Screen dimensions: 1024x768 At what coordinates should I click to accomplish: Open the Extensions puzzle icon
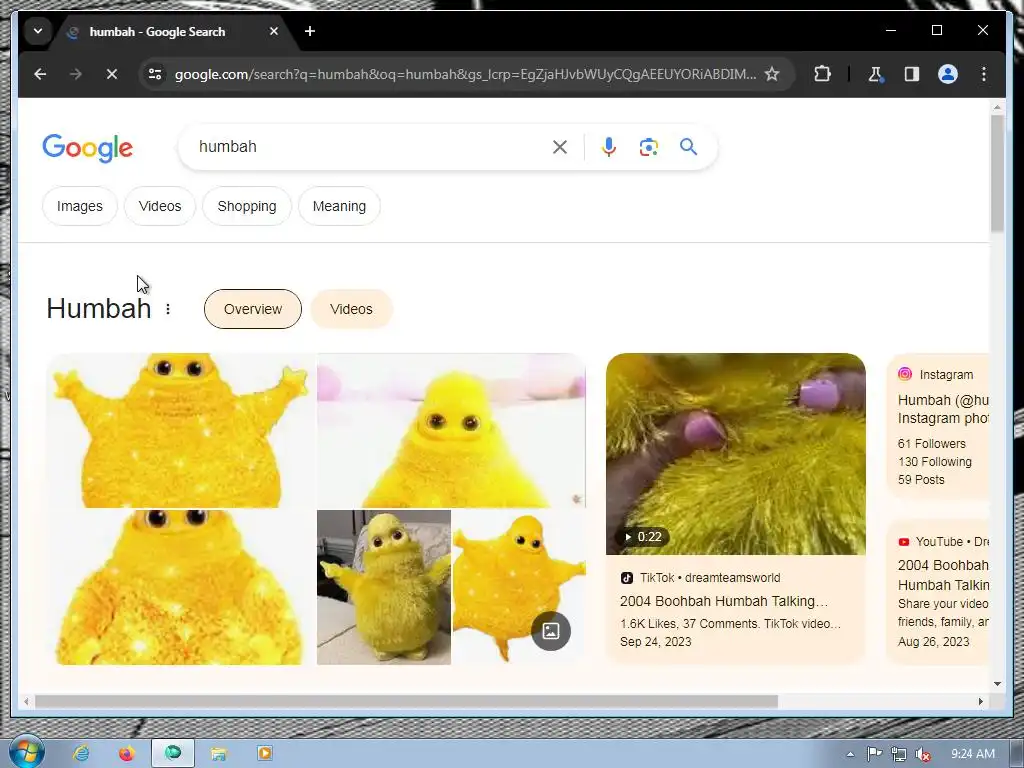click(822, 74)
